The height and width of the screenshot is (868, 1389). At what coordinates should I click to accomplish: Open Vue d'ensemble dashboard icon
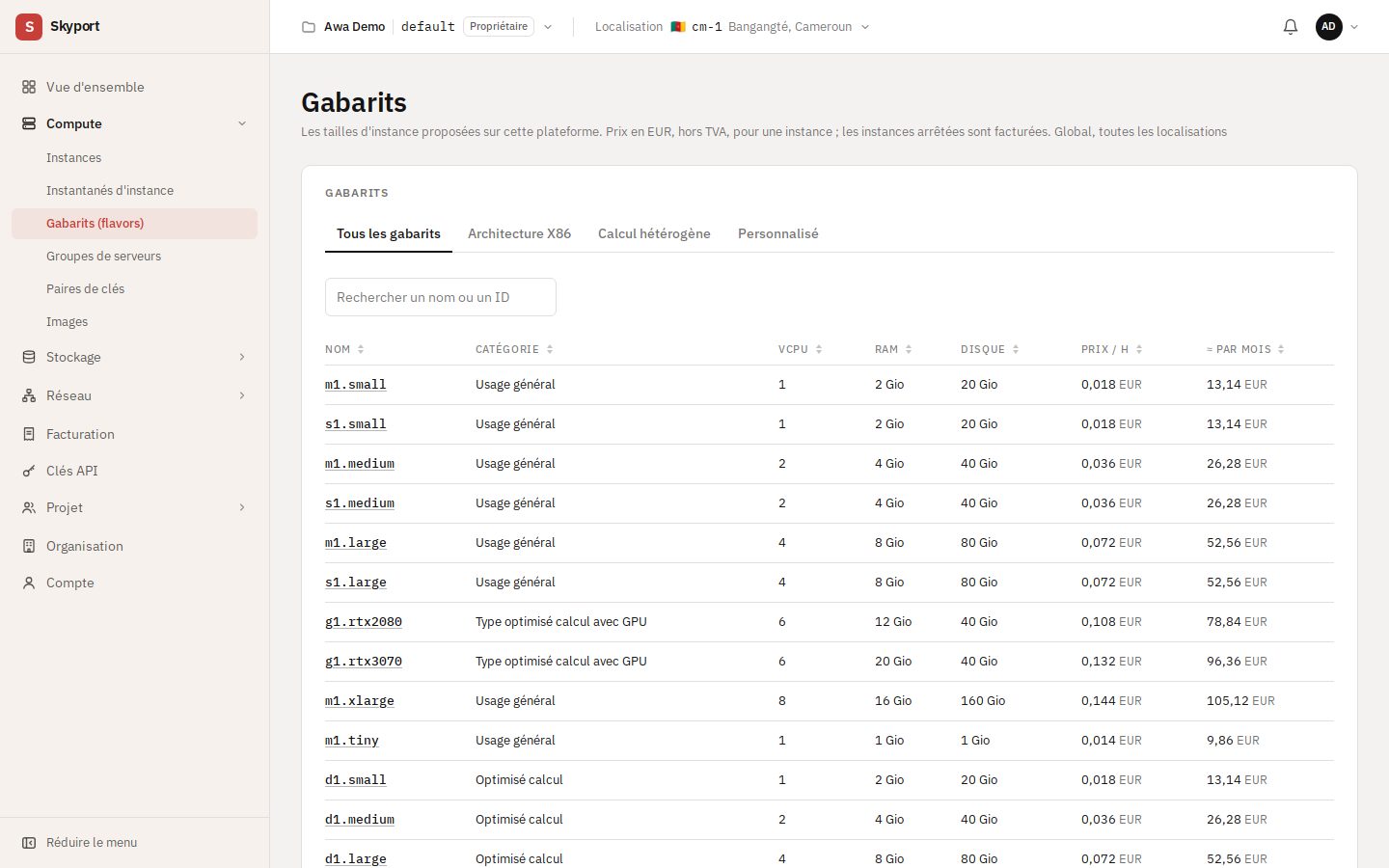(x=29, y=87)
